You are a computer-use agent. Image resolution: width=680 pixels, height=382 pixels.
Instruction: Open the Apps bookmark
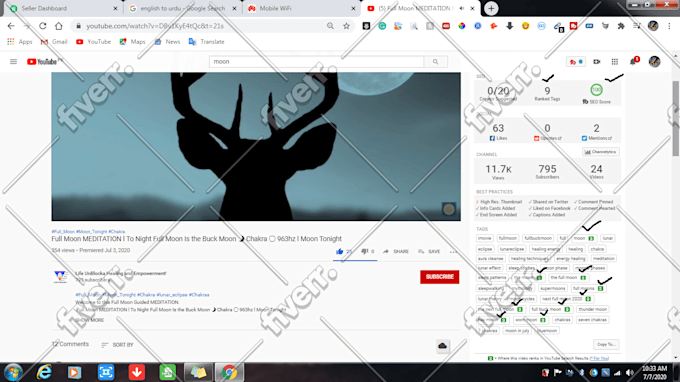[20, 42]
